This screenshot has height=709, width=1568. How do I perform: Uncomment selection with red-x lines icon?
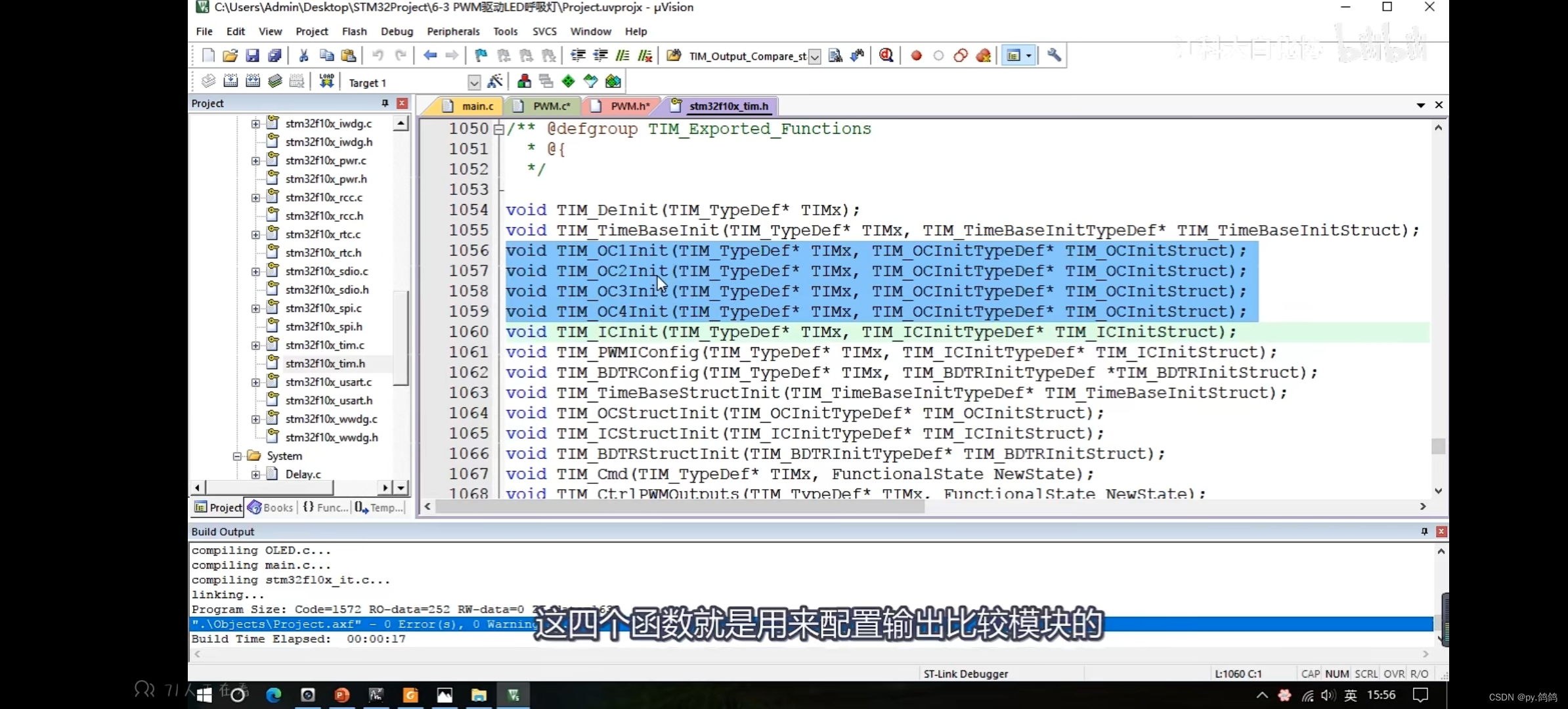click(645, 56)
